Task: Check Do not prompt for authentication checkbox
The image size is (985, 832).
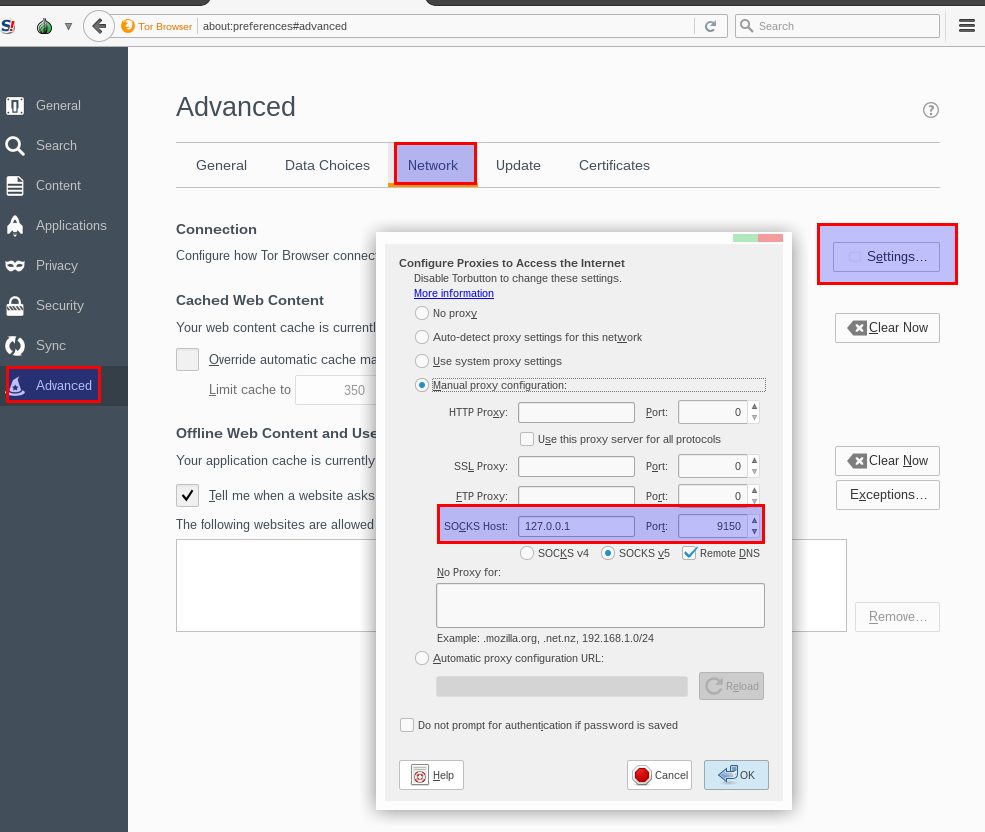Action: coord(407,725)
